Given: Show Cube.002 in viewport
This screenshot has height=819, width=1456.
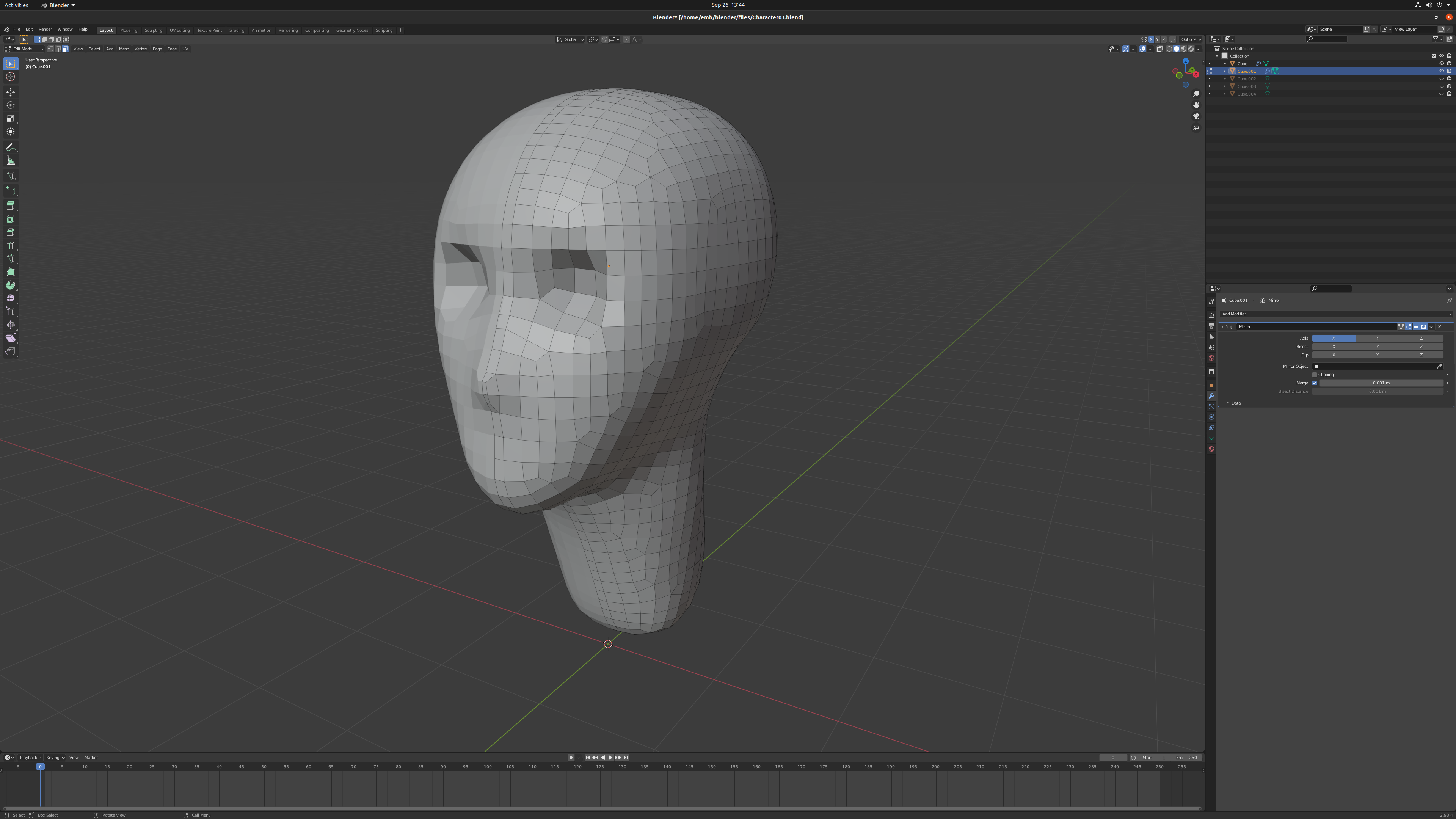Looking at the screenshot, I should (x=1441, y=79).
